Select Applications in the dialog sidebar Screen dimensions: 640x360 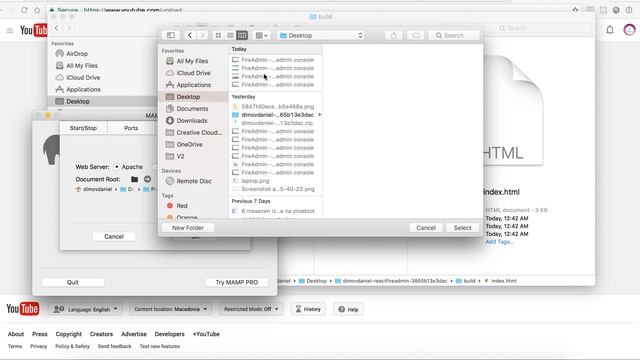coord(193,85)
